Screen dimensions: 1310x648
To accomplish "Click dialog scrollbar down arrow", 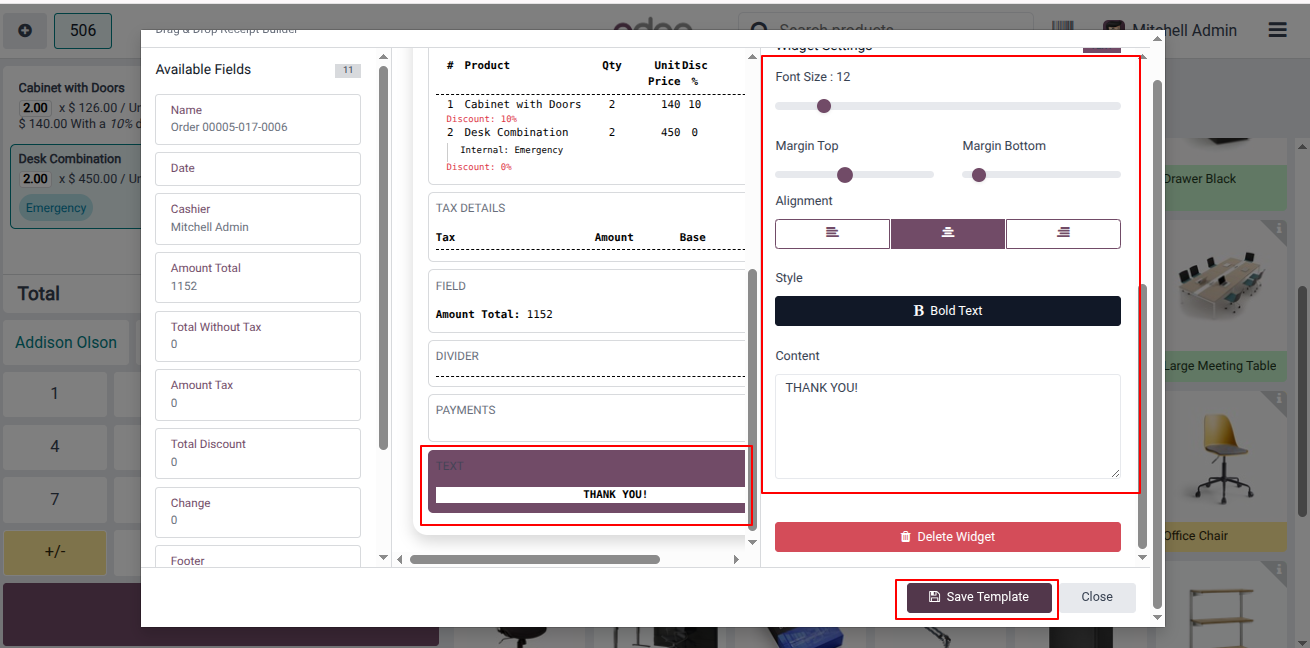I will [x=1158, y=619].
